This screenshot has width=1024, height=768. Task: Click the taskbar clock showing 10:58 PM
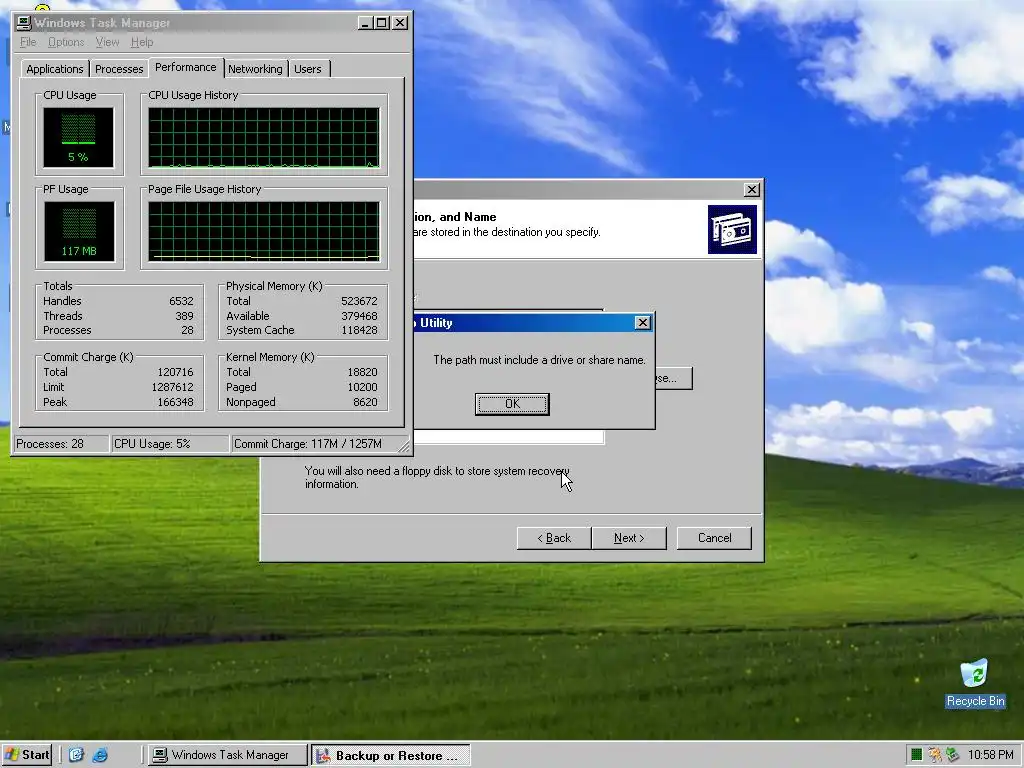[991, 755]
